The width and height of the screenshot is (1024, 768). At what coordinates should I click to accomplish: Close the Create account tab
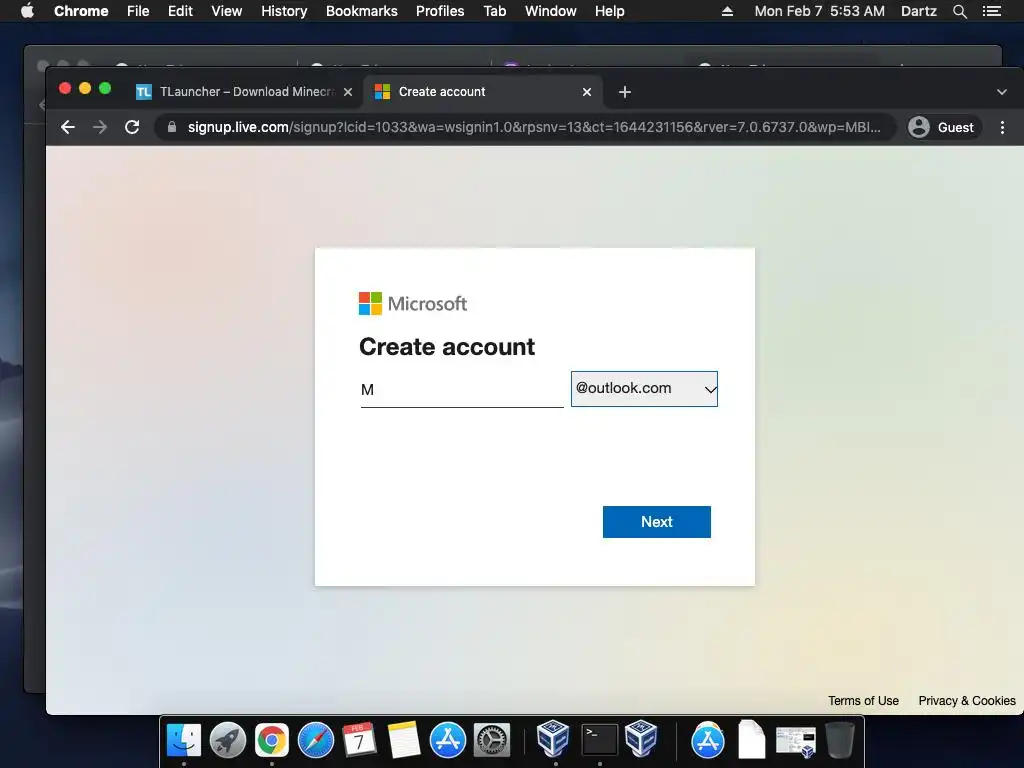pyautogui.click(x=586, y=92)
